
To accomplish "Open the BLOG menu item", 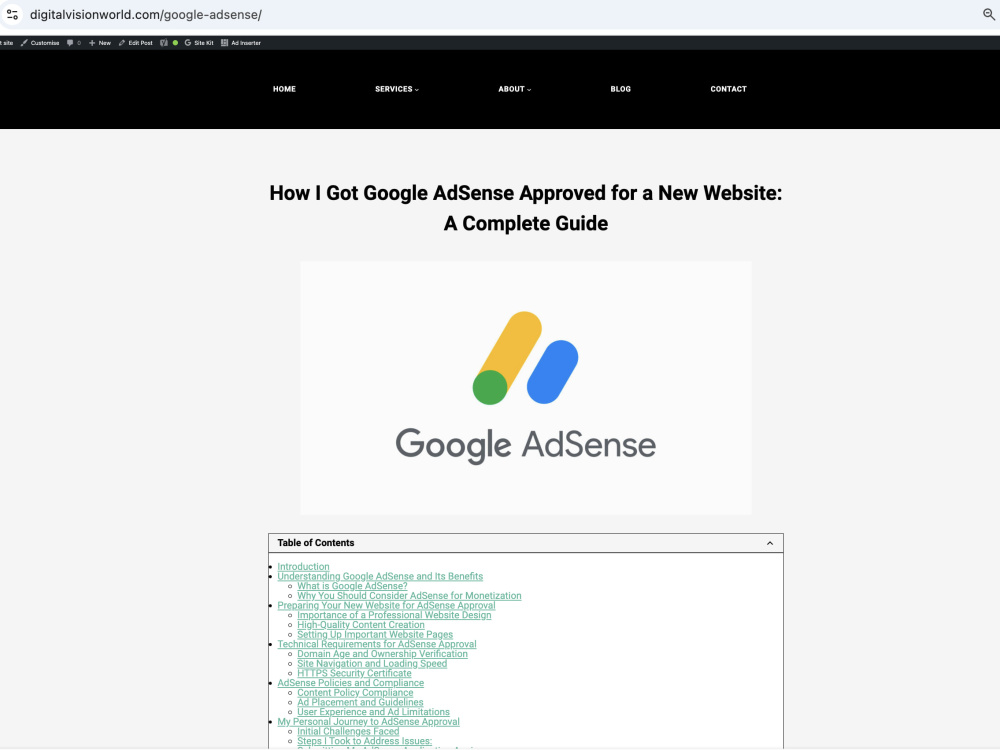I will pos(621,89).
